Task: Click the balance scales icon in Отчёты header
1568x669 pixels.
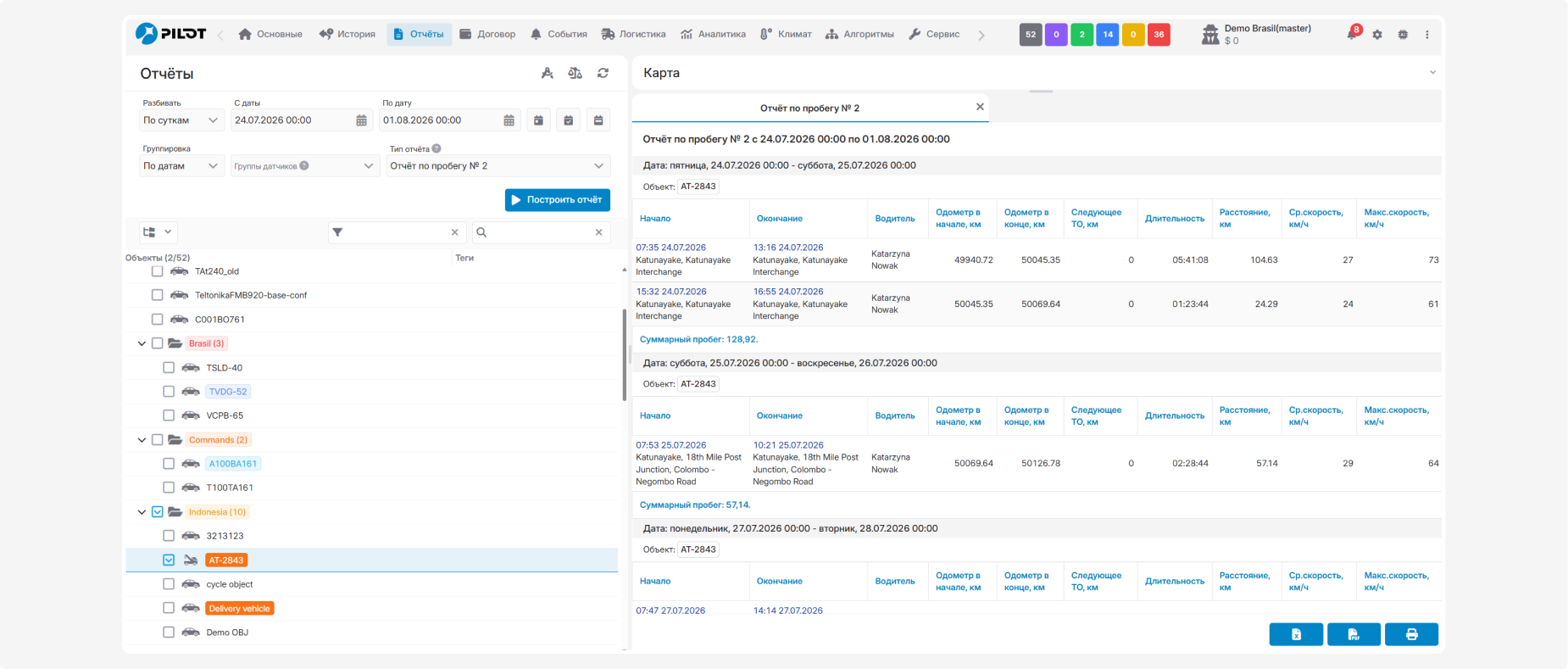Action: click(575, 73)
